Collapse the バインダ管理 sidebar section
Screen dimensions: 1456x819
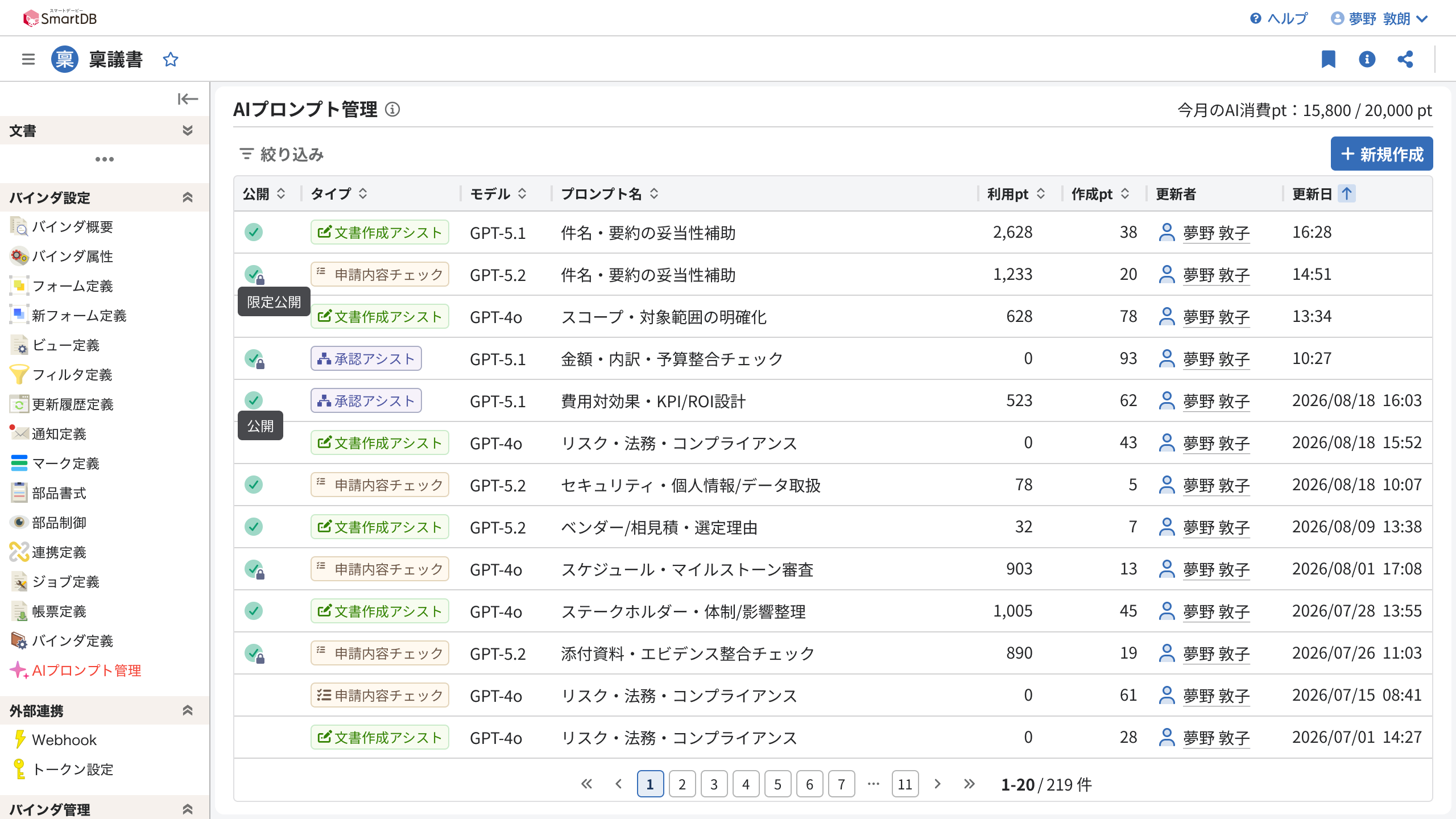pos(188,809)
